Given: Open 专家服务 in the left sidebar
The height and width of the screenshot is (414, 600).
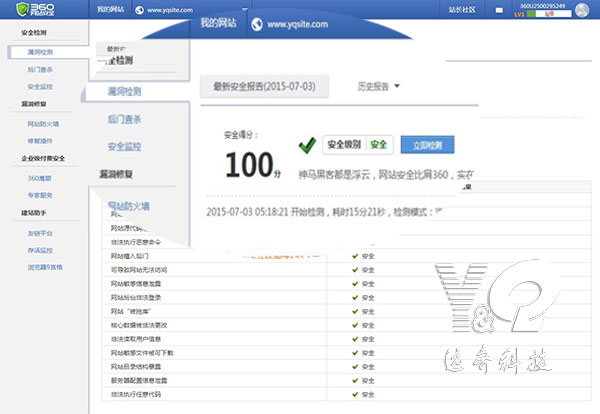Looking at the screenshot, I should pos(40,196).
